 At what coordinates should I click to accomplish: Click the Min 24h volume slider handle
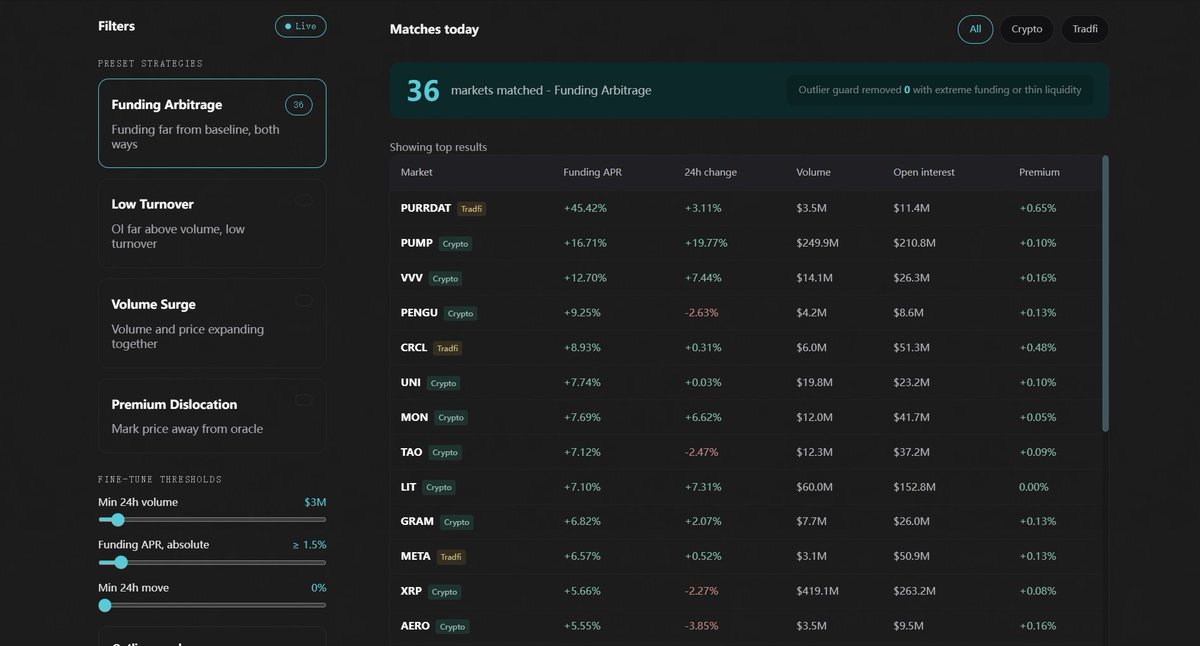(x=118, y=519)
